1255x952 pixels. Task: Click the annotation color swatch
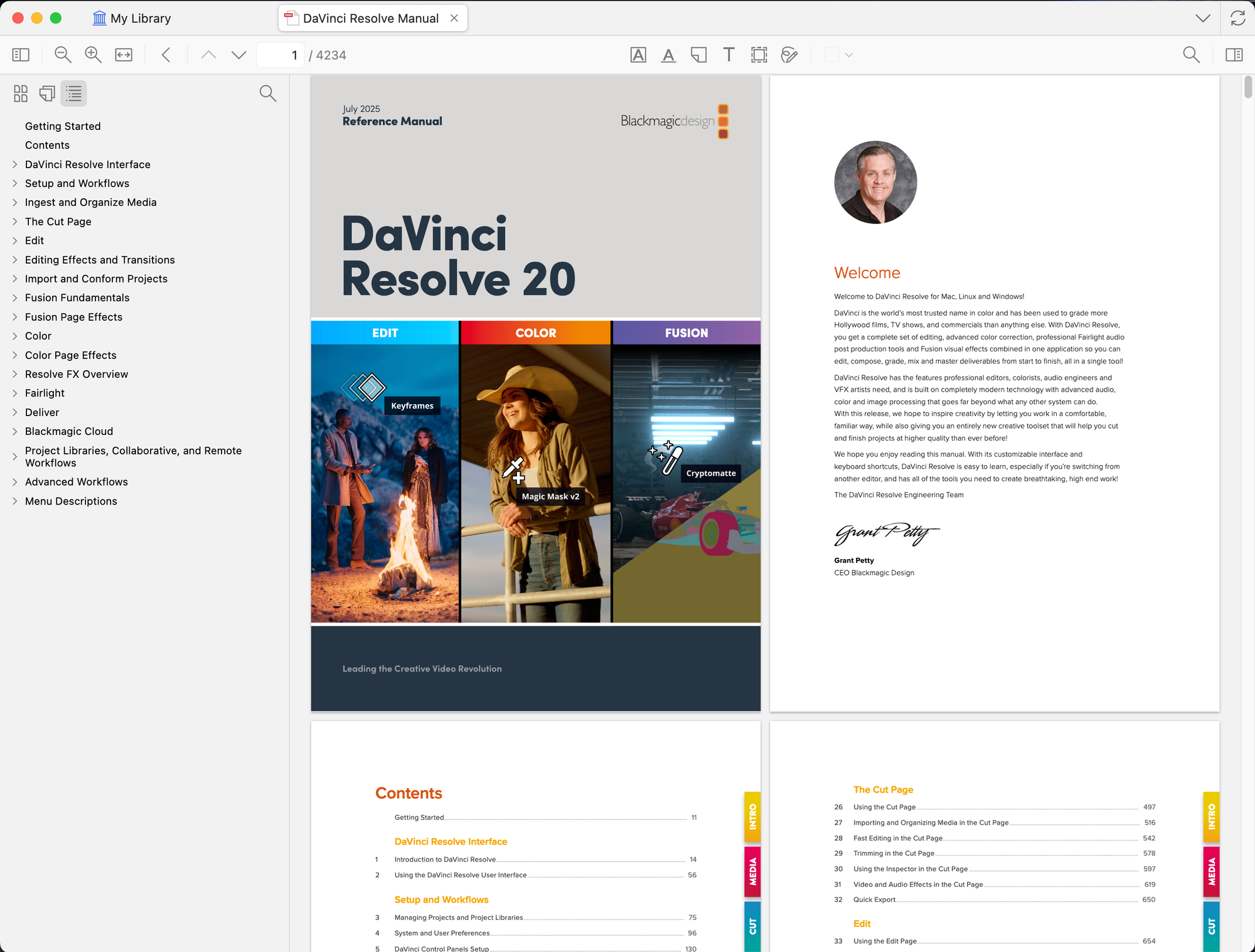click(831, 55)
